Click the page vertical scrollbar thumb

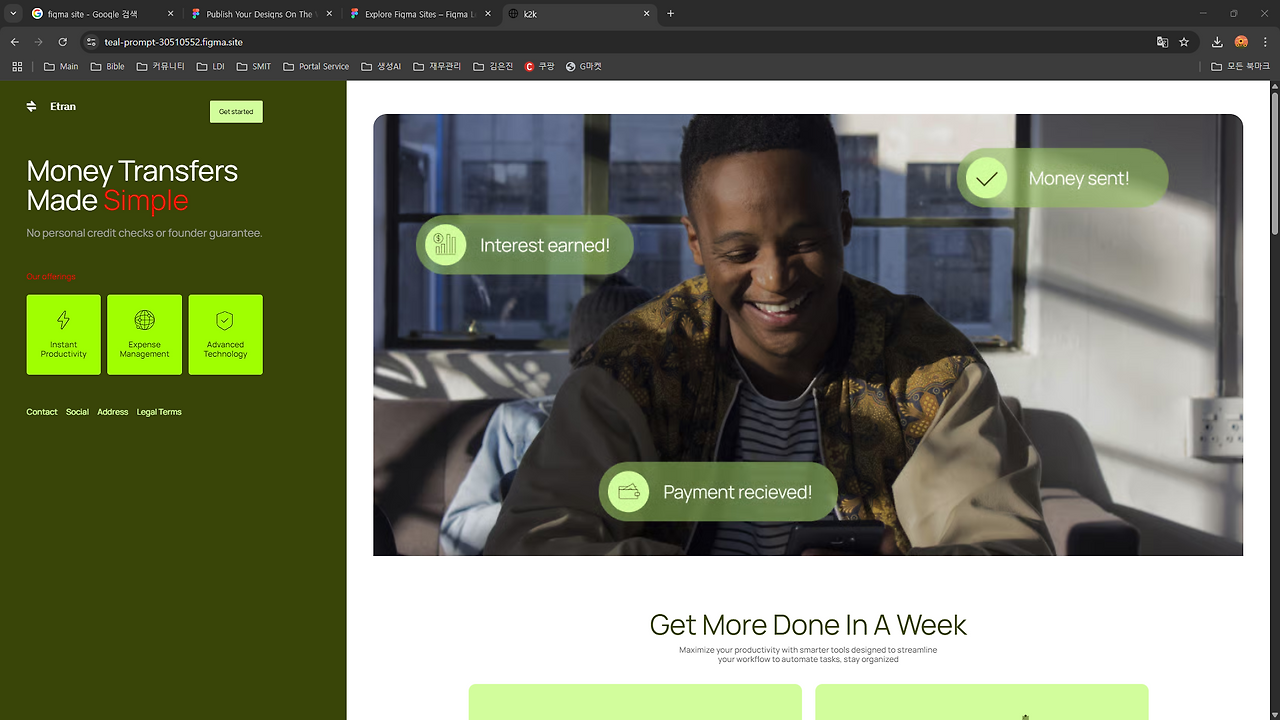point(1275,165)
